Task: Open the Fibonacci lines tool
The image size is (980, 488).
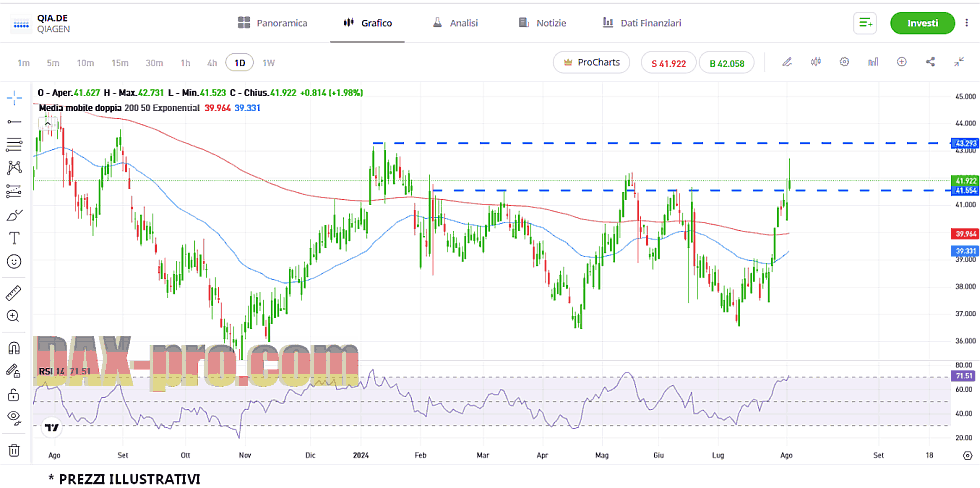Action: [x=14, y=145]
